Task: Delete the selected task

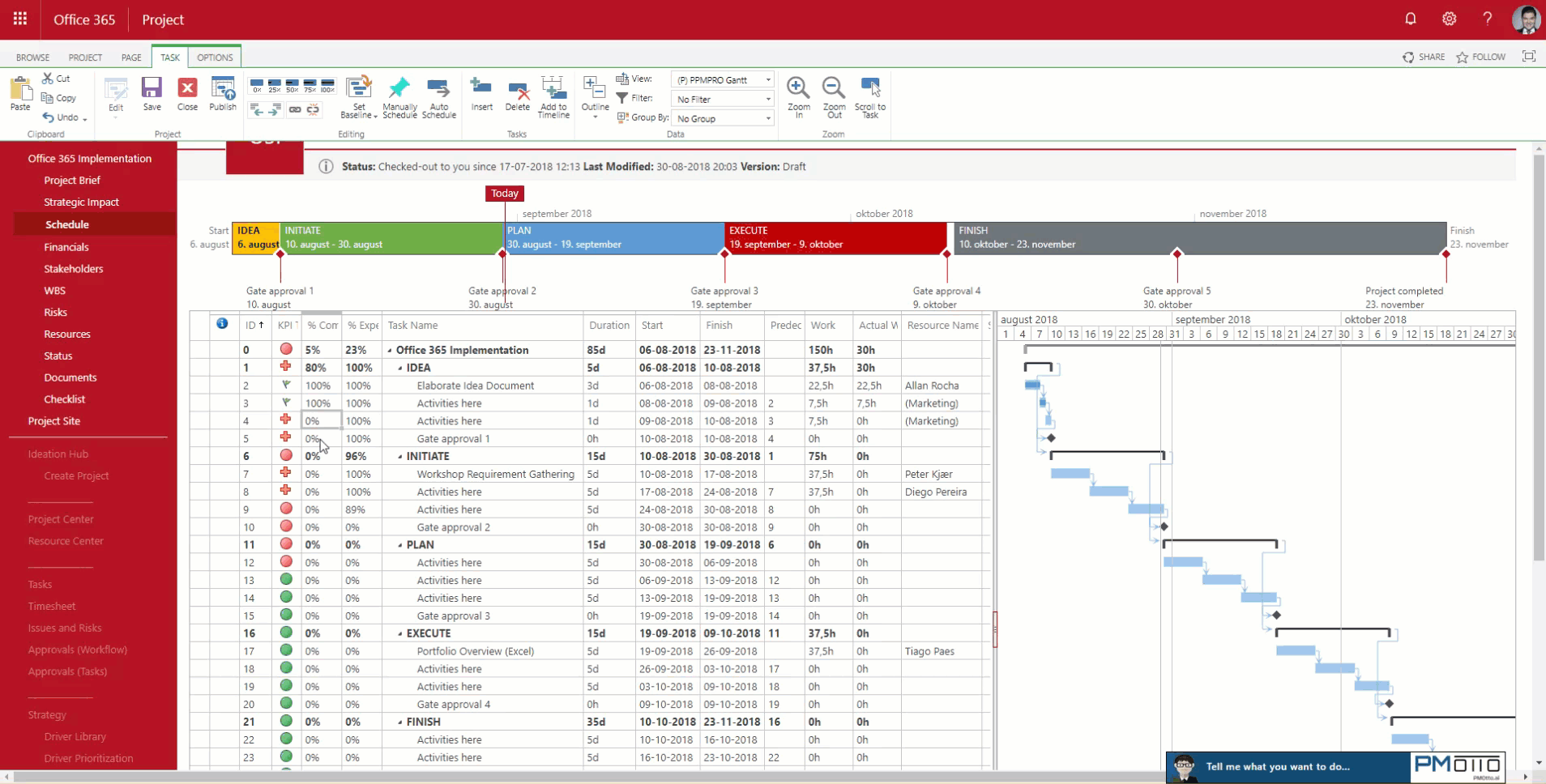Action: (518, 94)
